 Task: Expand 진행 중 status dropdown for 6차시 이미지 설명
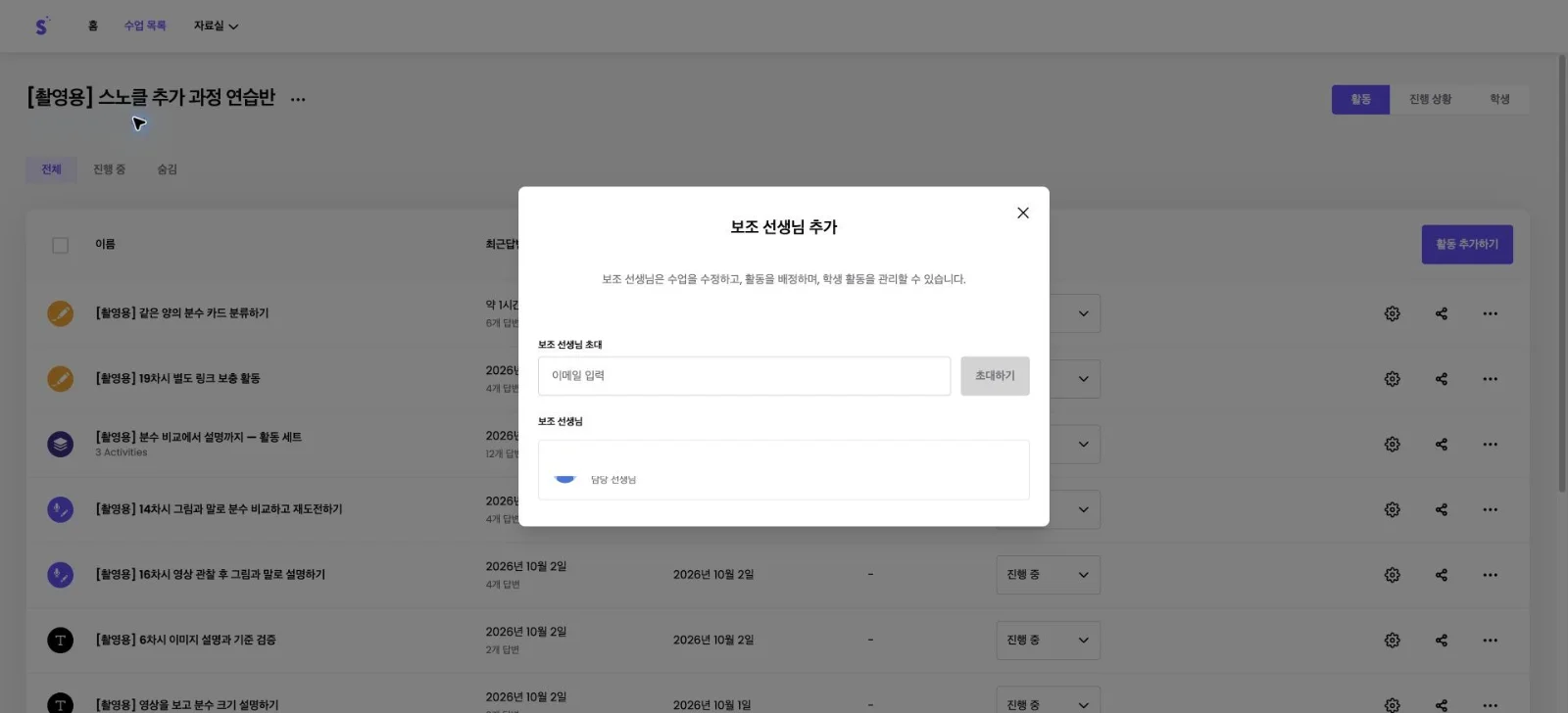coord(1048,641)
